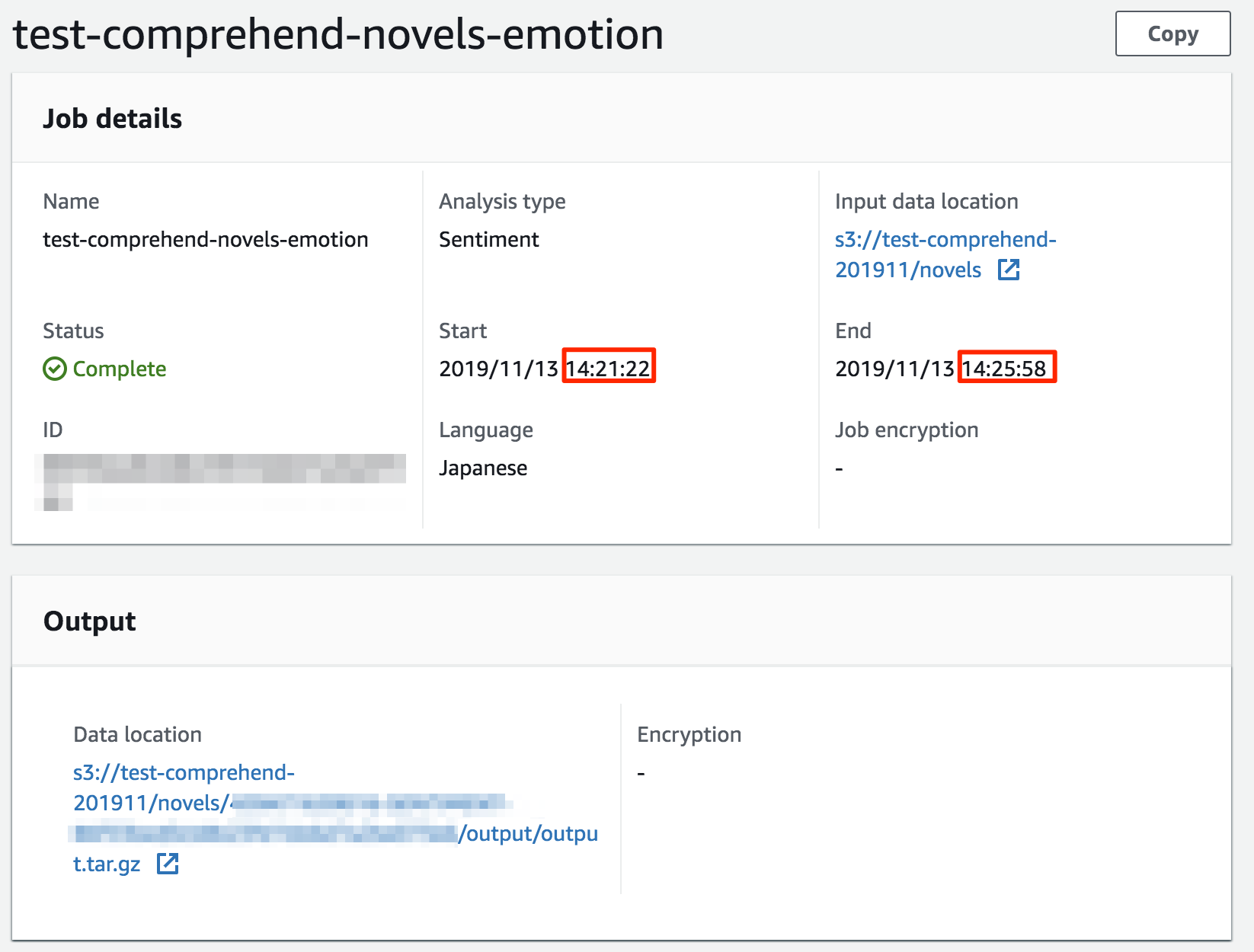Click the blurred job ID value
Screen dimensions: 1254x952
[220, 481]
